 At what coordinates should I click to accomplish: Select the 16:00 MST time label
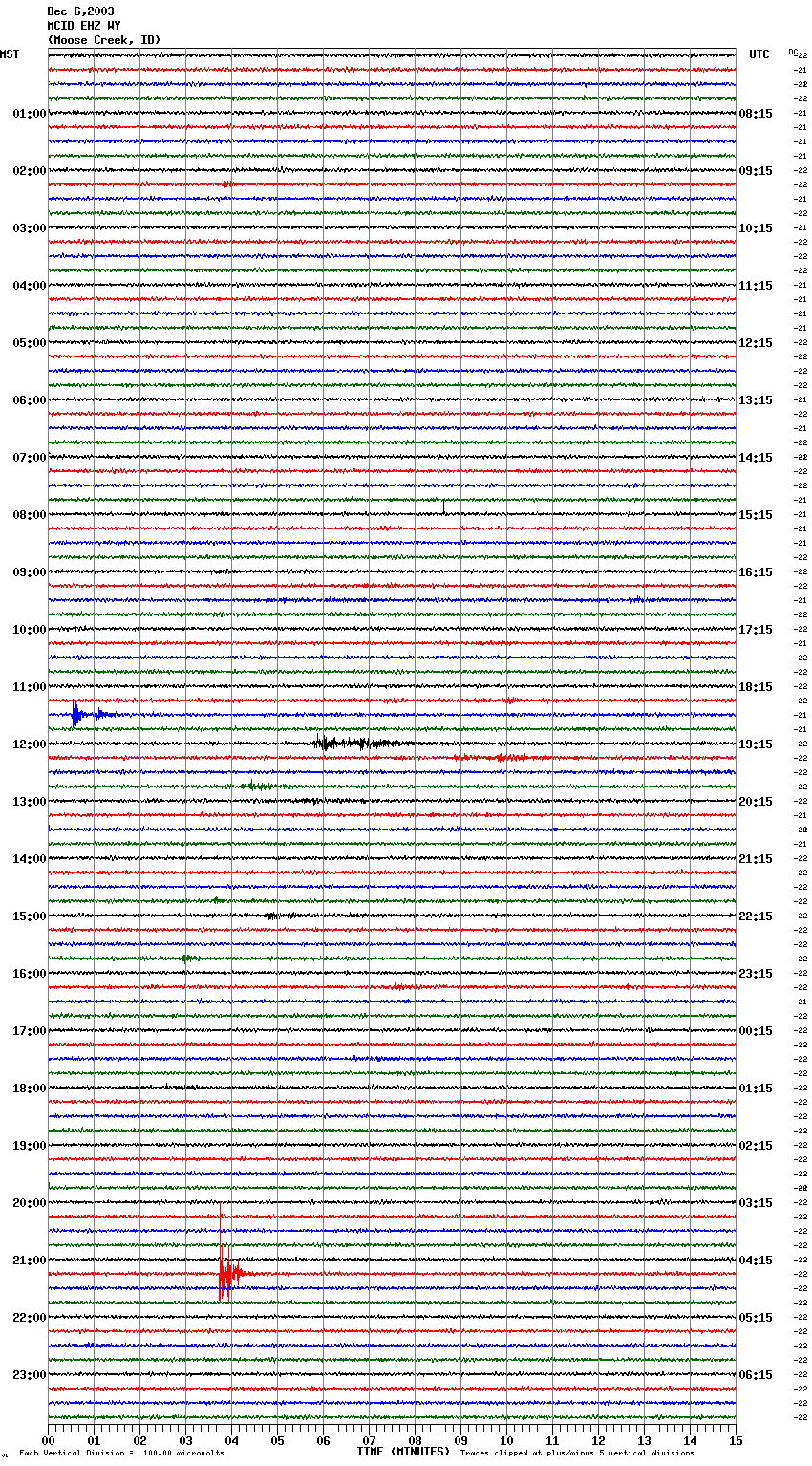click(x=30, y=974)
